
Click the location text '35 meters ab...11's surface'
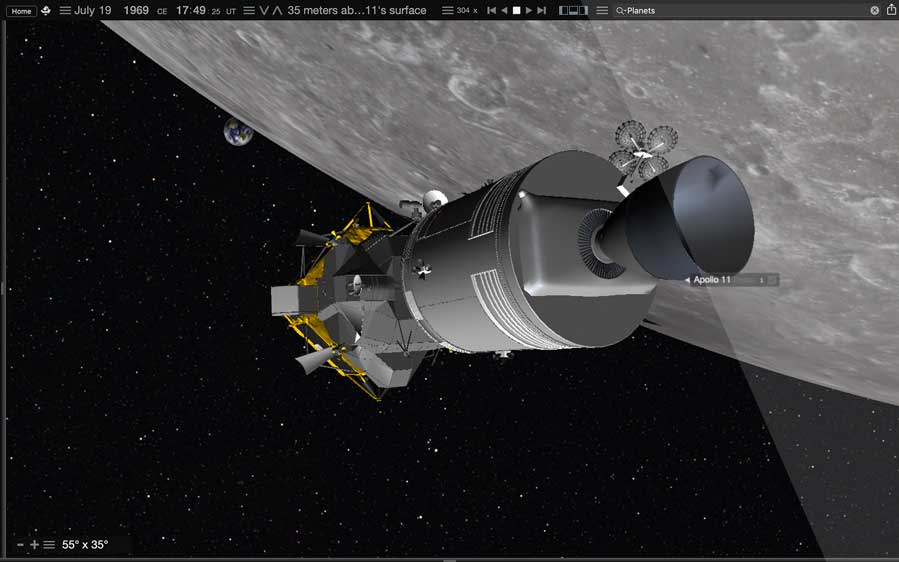(357, 10)
